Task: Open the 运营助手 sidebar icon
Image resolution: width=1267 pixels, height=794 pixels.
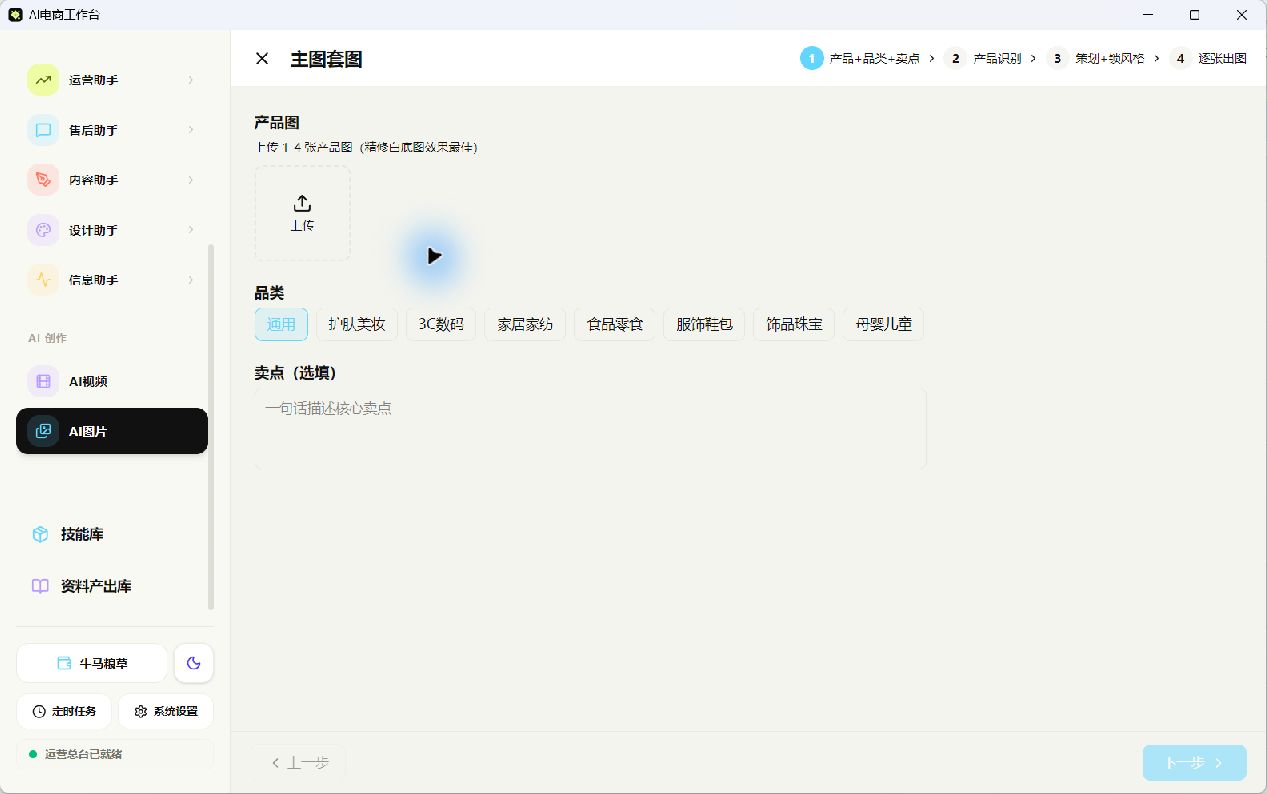Action: 43,80
